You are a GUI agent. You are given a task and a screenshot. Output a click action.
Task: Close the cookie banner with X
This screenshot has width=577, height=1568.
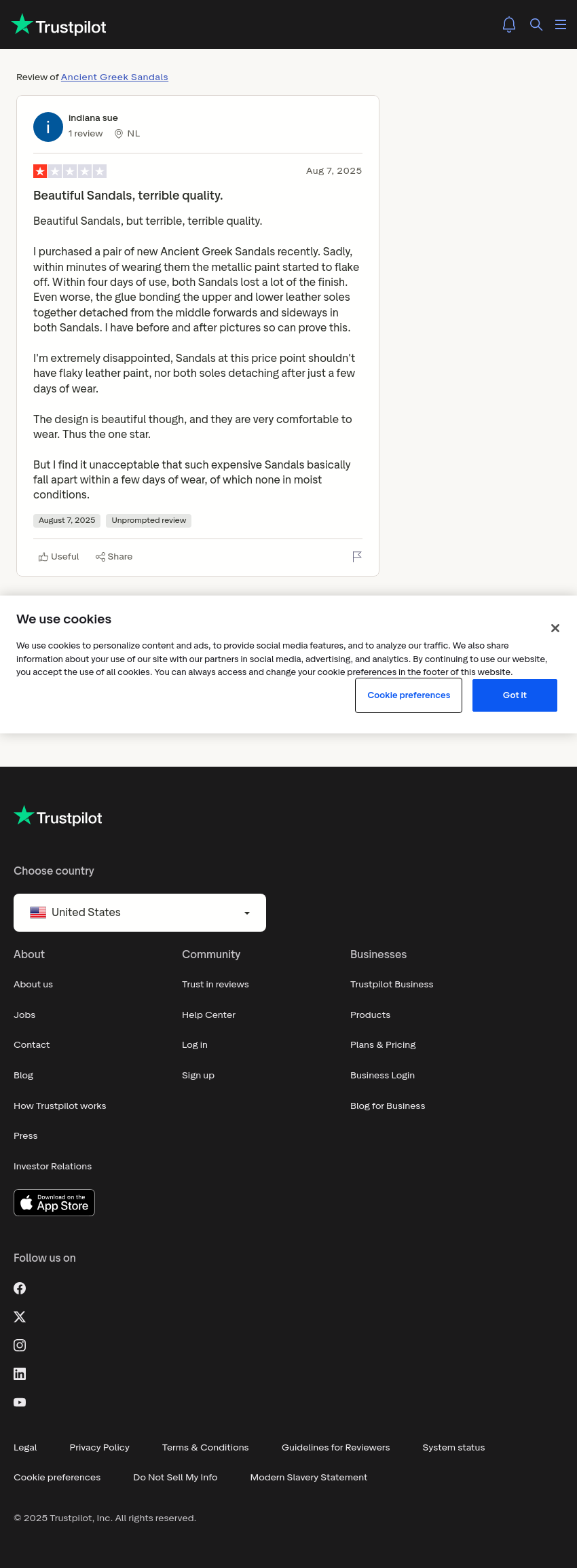[x=555, y=628]
